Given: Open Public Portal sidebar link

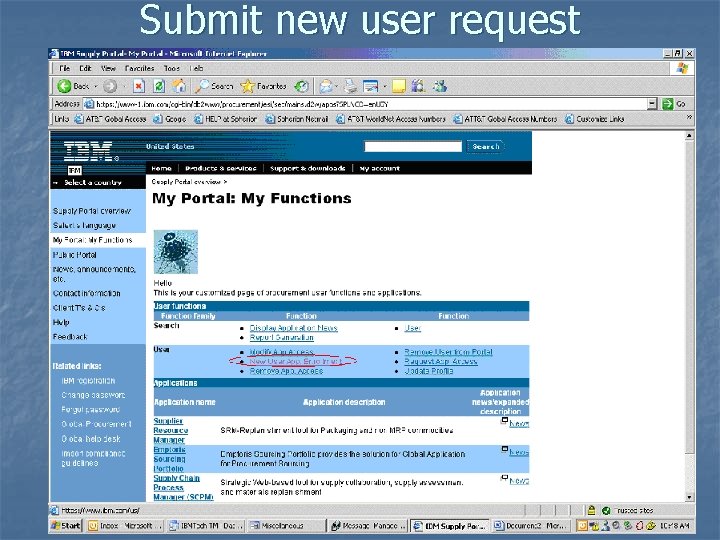Looking at the screenshot, I should point(74,255).
